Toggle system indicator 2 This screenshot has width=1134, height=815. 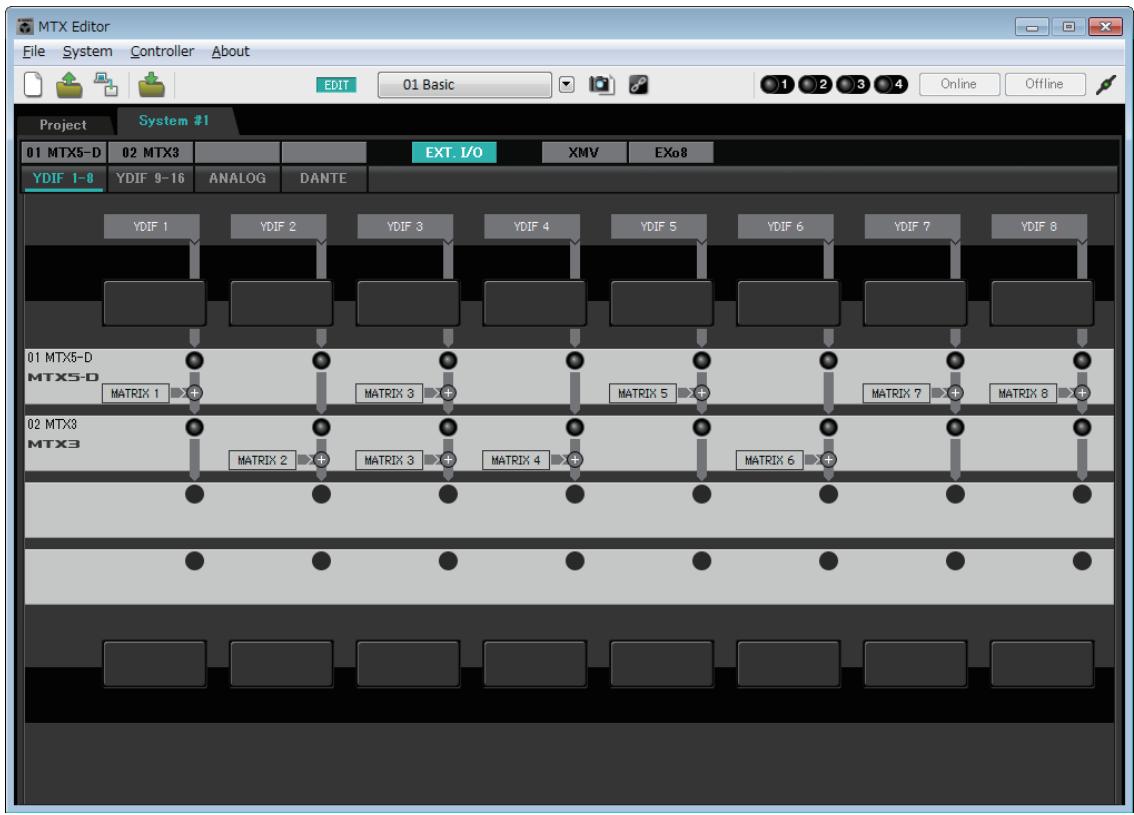pos(815,85)
